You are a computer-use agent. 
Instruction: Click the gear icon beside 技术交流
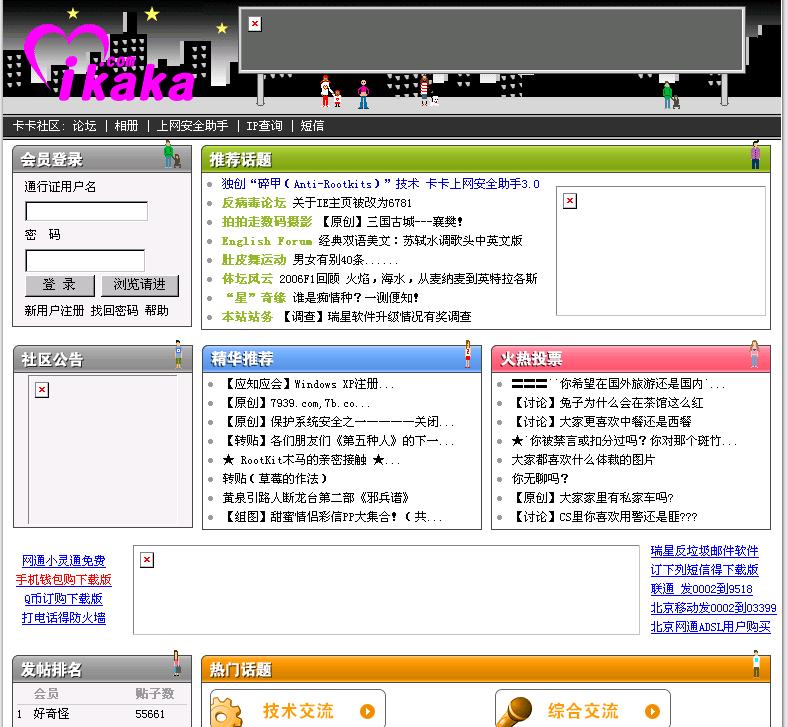point(226,712)
